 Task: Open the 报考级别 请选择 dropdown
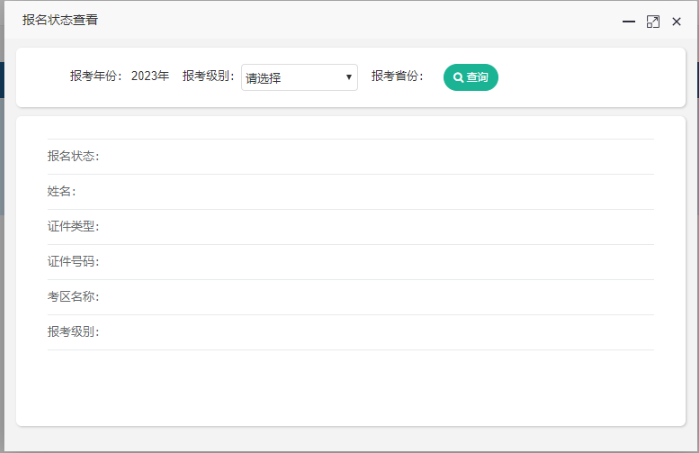pos(299,77)
